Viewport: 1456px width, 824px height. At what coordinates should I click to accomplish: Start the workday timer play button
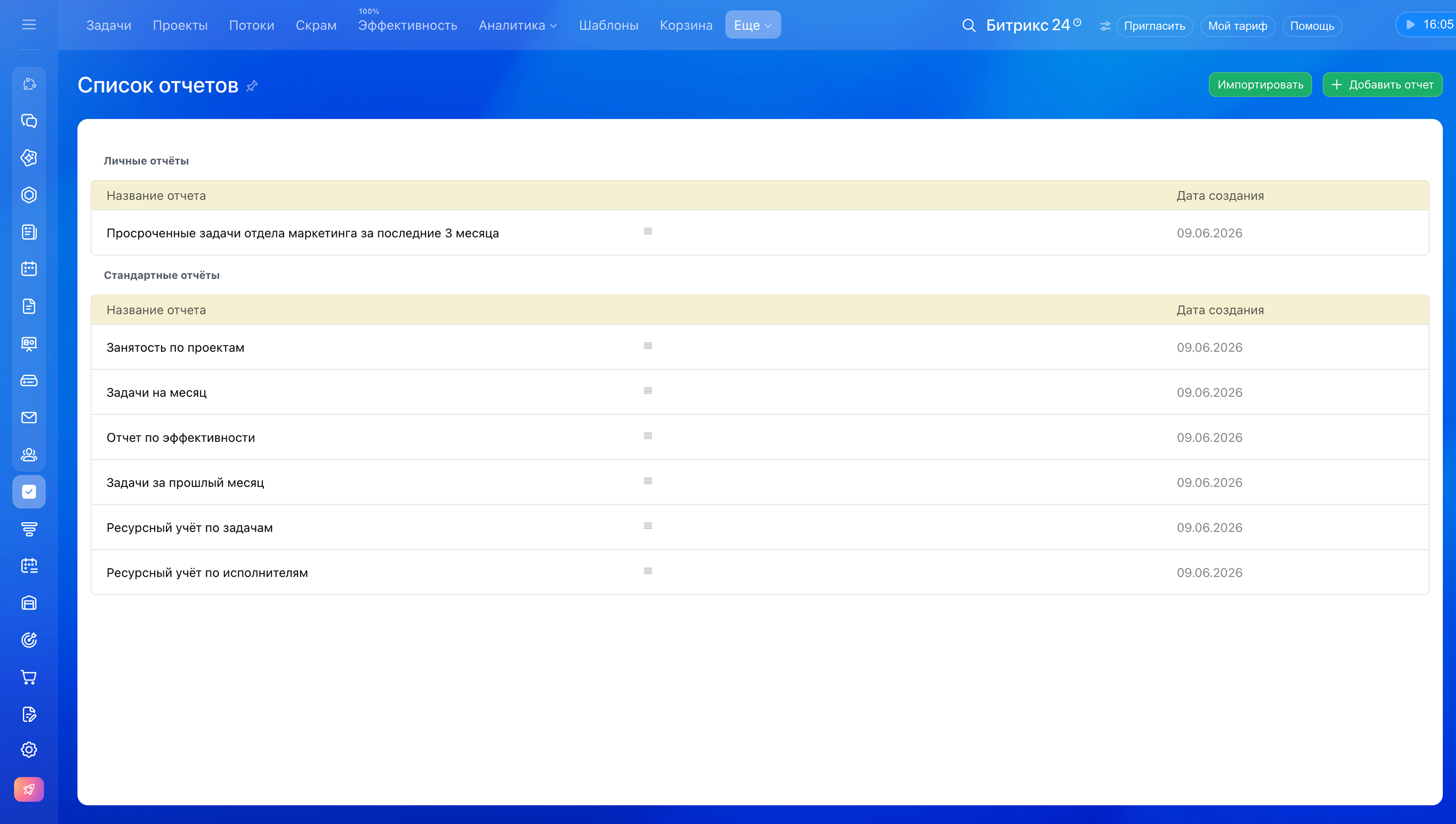click(x=1410, y=25)
